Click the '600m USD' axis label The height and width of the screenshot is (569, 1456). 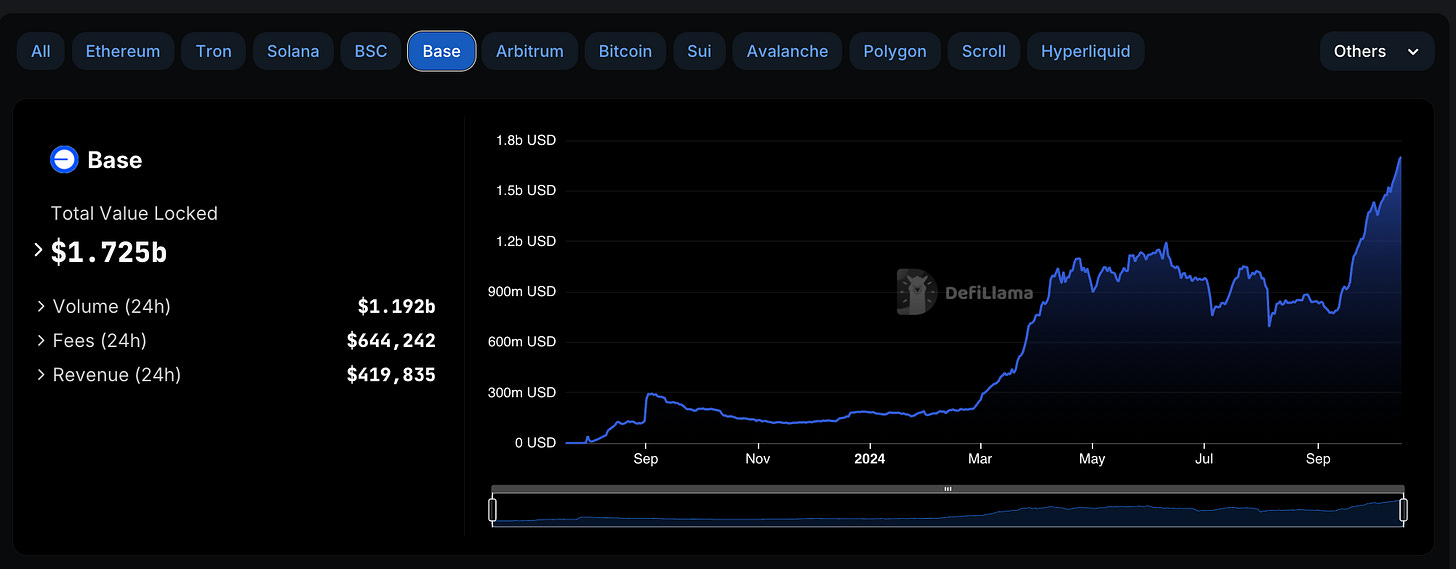(x=524, y=341)
